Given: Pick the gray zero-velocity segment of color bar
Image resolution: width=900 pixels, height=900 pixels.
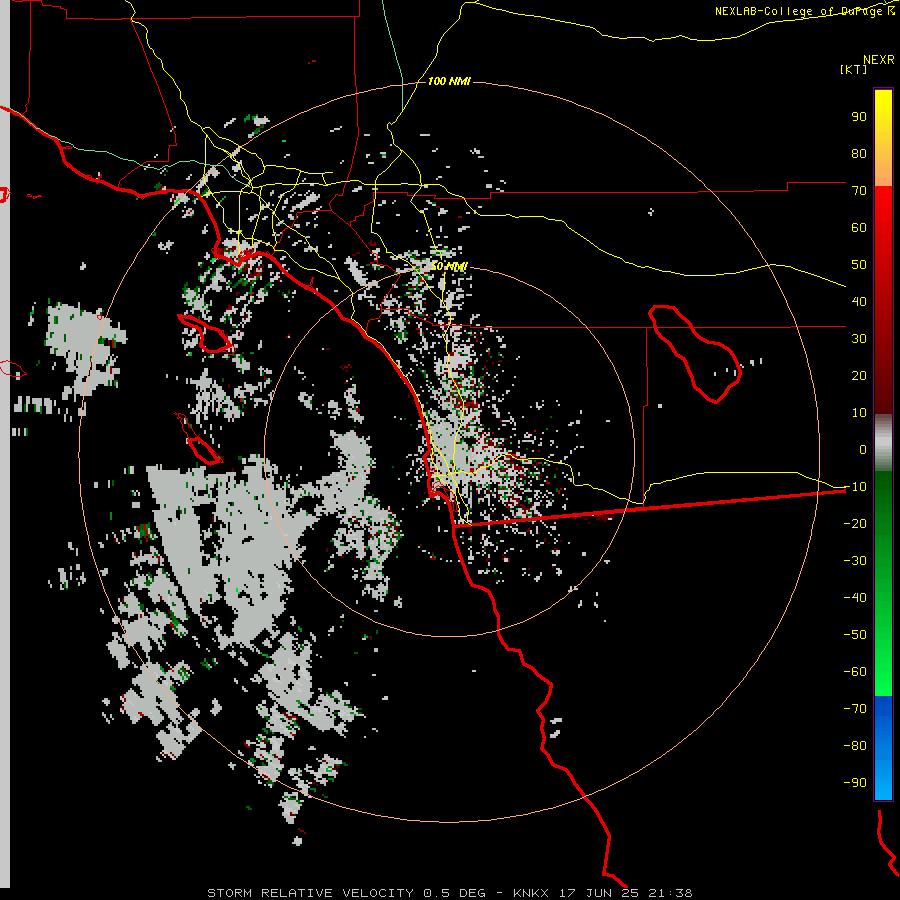Looking at the screenshot, I should pos(883,443).
